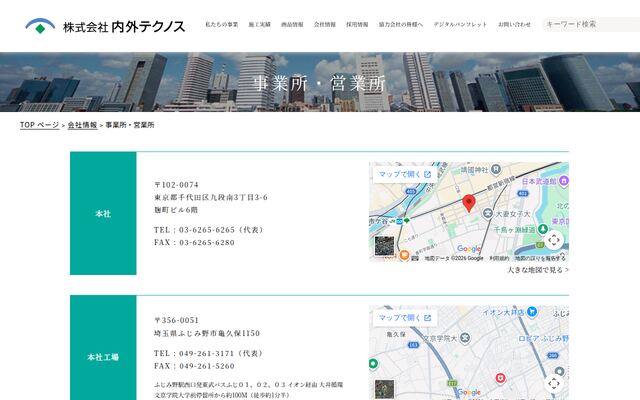Open the 施工実績 menu item
The height and width of the screenshot is (400, 640).
pyautogui.click(x=260, y=24)
